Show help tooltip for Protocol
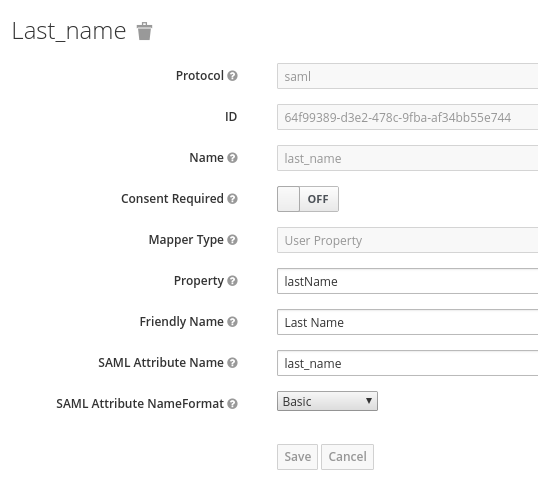Image resolution: width=538 pixels, height=482 pixels. click(232, 76)
